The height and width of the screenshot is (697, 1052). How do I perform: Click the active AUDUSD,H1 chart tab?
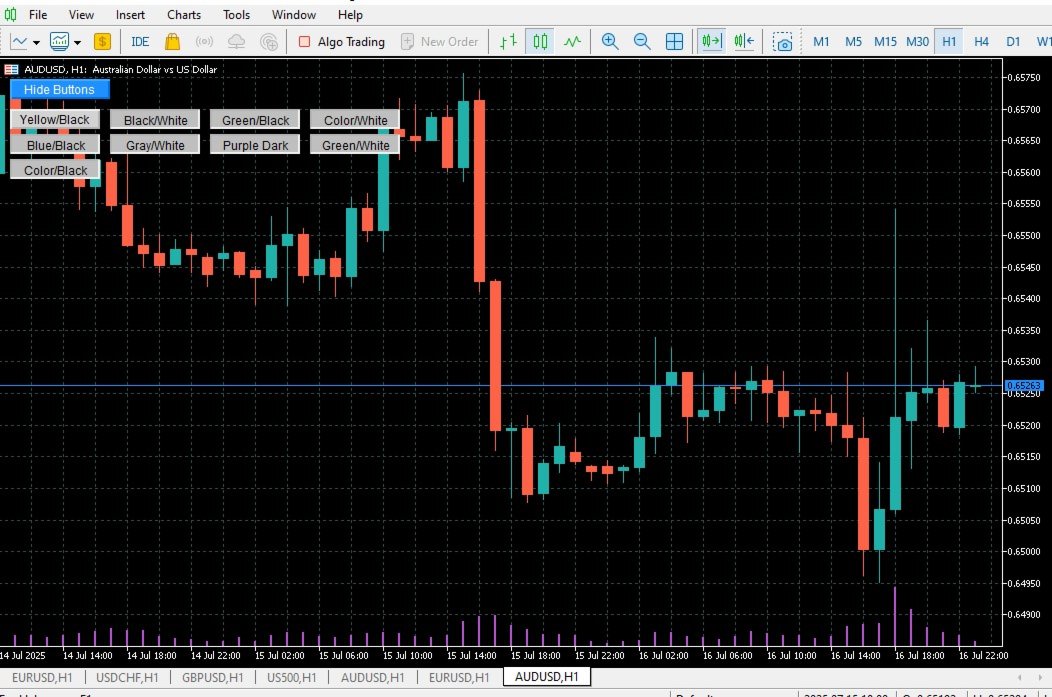pyautogui.click(x=546, y=677)
